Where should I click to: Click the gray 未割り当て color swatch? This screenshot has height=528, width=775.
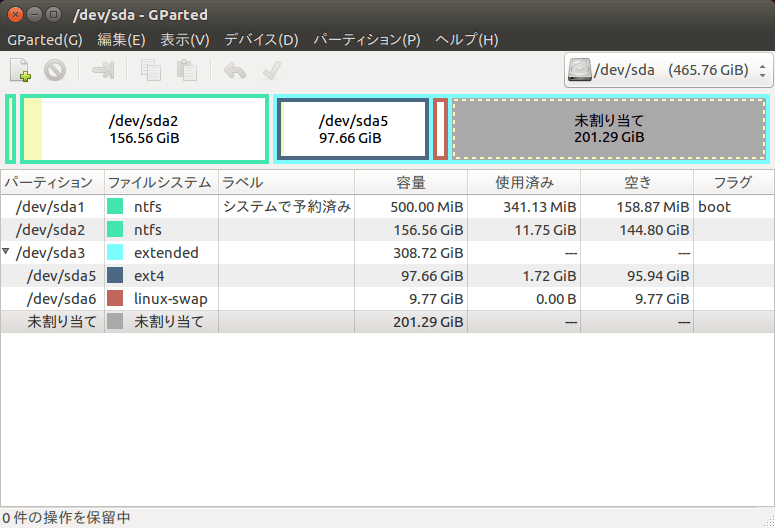click(115, 321)
